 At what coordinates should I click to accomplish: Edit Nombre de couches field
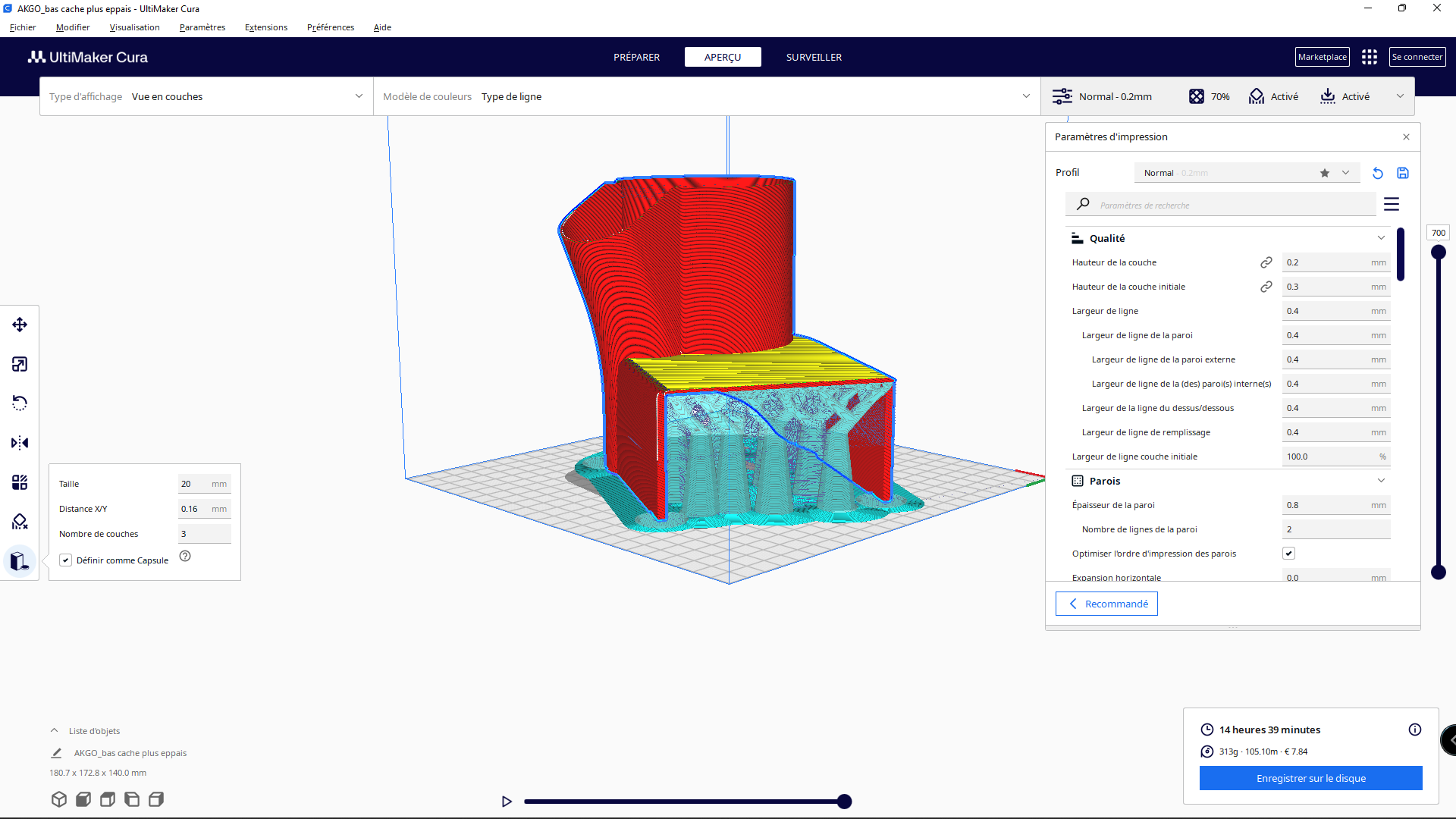coord(205,534)
